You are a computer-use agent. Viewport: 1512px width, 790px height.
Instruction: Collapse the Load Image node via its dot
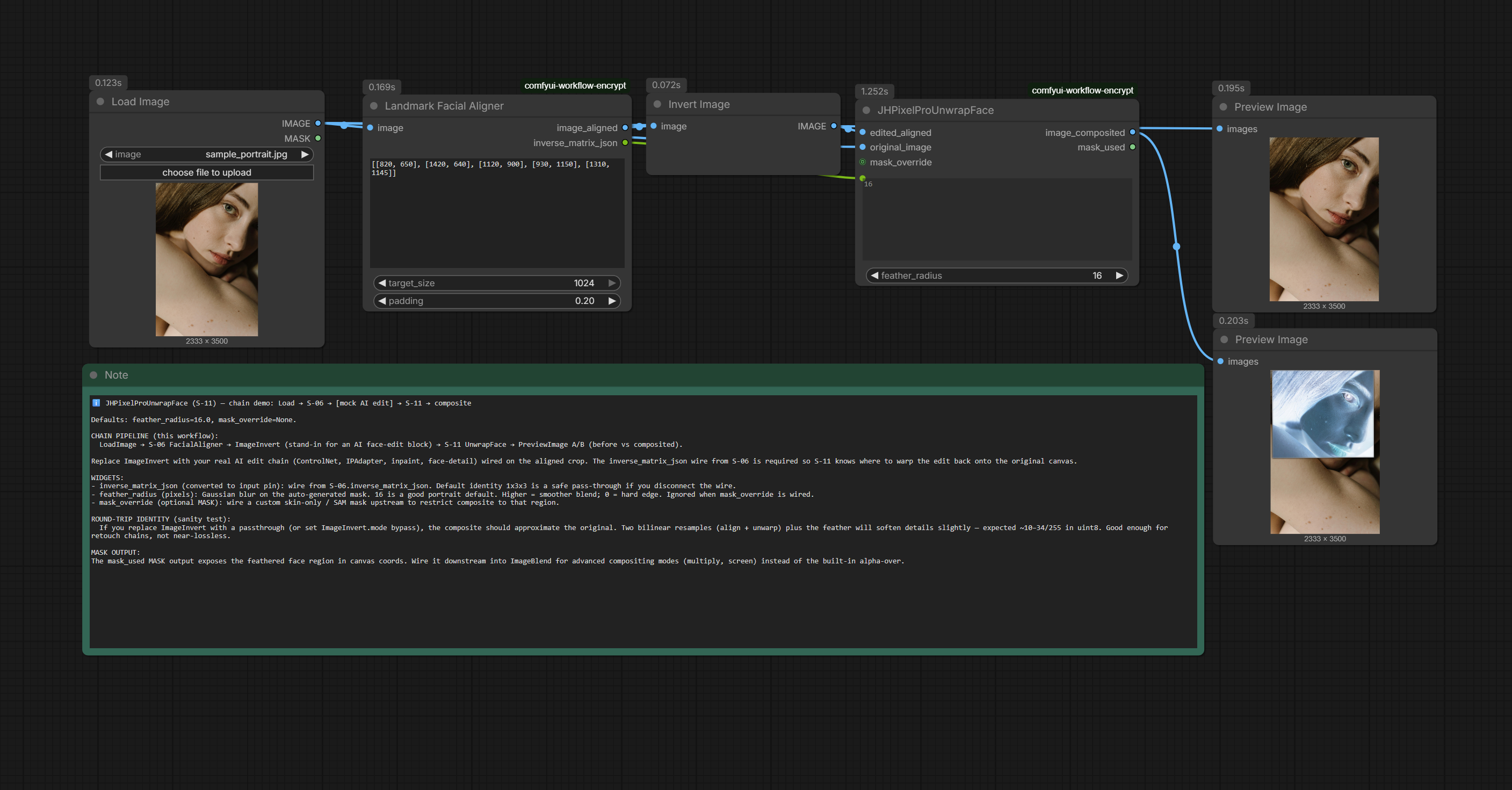[100, 102]
